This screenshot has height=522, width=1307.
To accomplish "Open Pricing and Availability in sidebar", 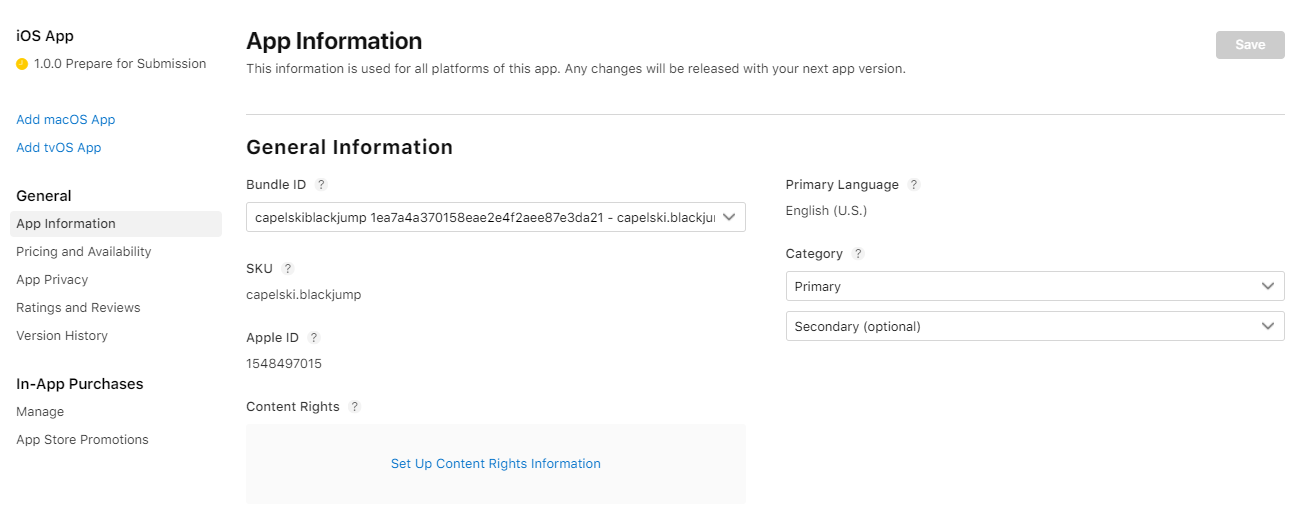I will tap(84, 252).
